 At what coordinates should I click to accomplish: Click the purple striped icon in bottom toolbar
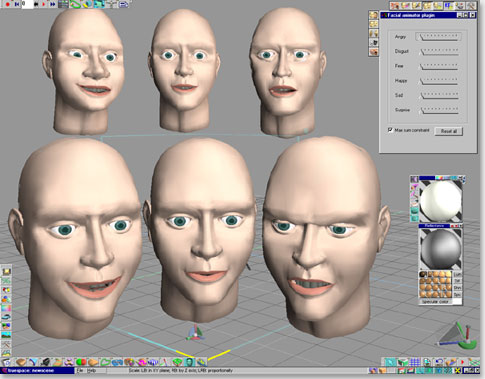pyautogui.click(x=153, y=362)
